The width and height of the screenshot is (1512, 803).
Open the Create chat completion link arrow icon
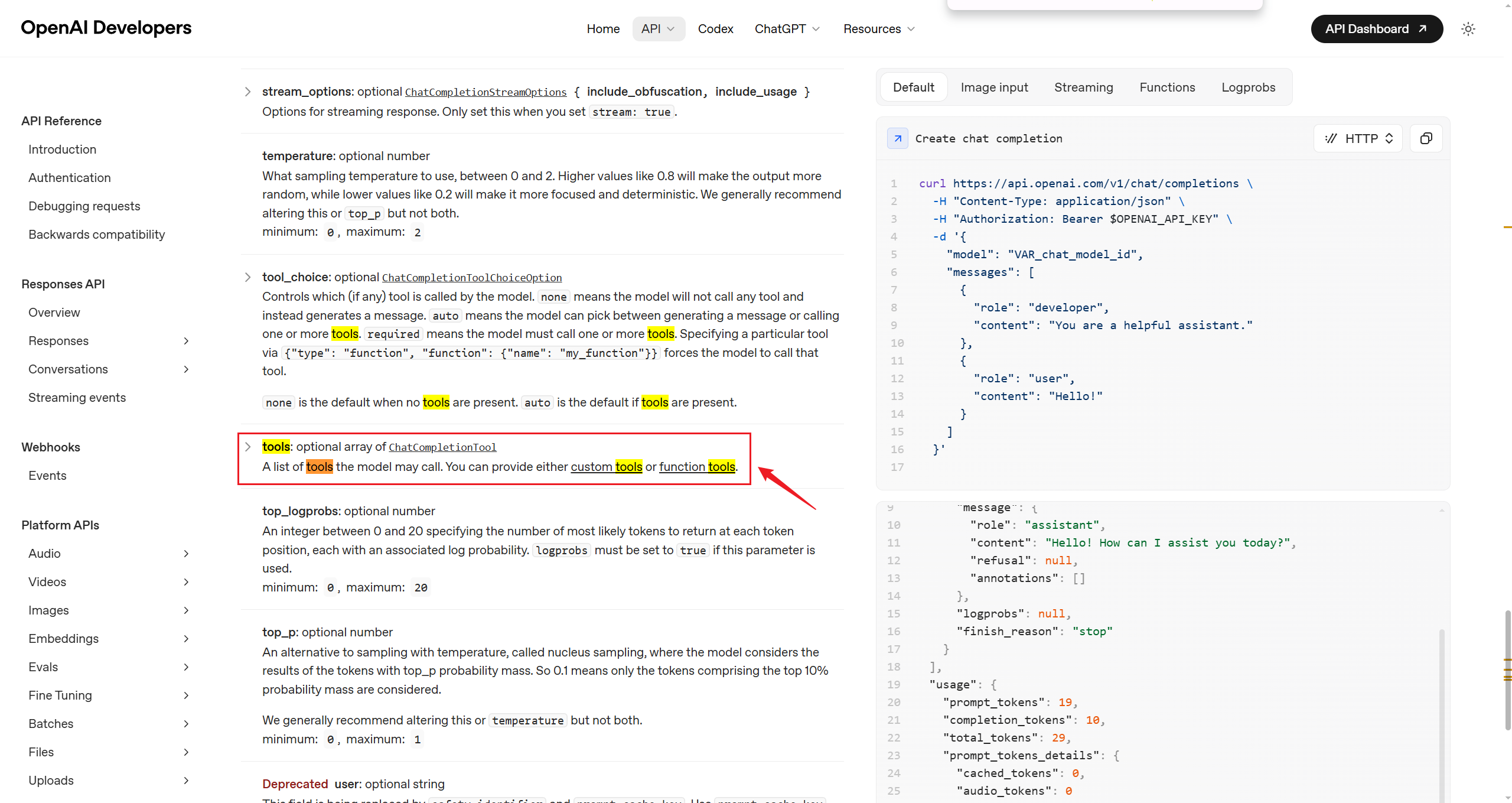(898, 138)
